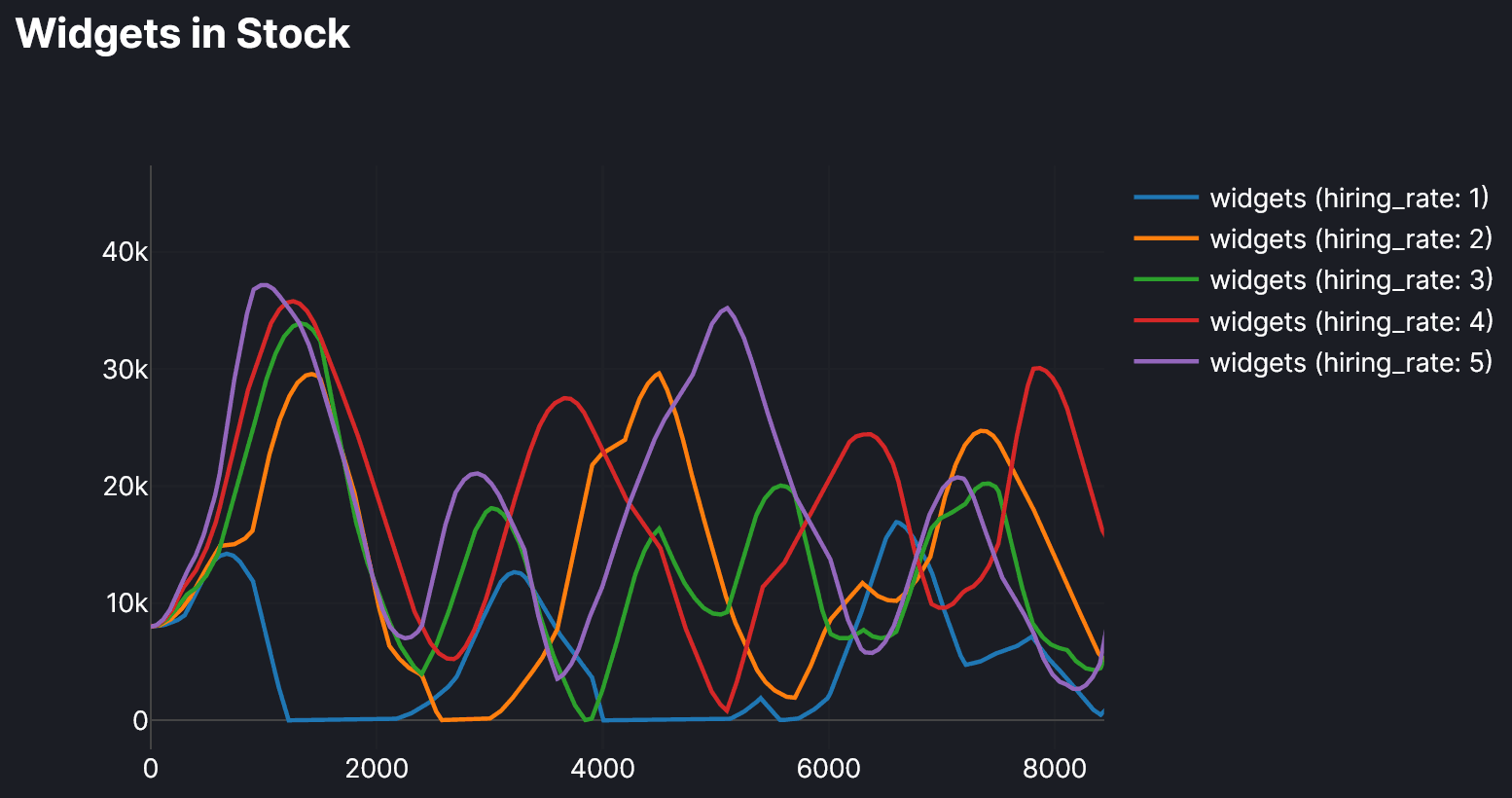Screen dimensions: 1512x798
Task: Click the 8000 x-axis tick label
Action: (1054, 769)
